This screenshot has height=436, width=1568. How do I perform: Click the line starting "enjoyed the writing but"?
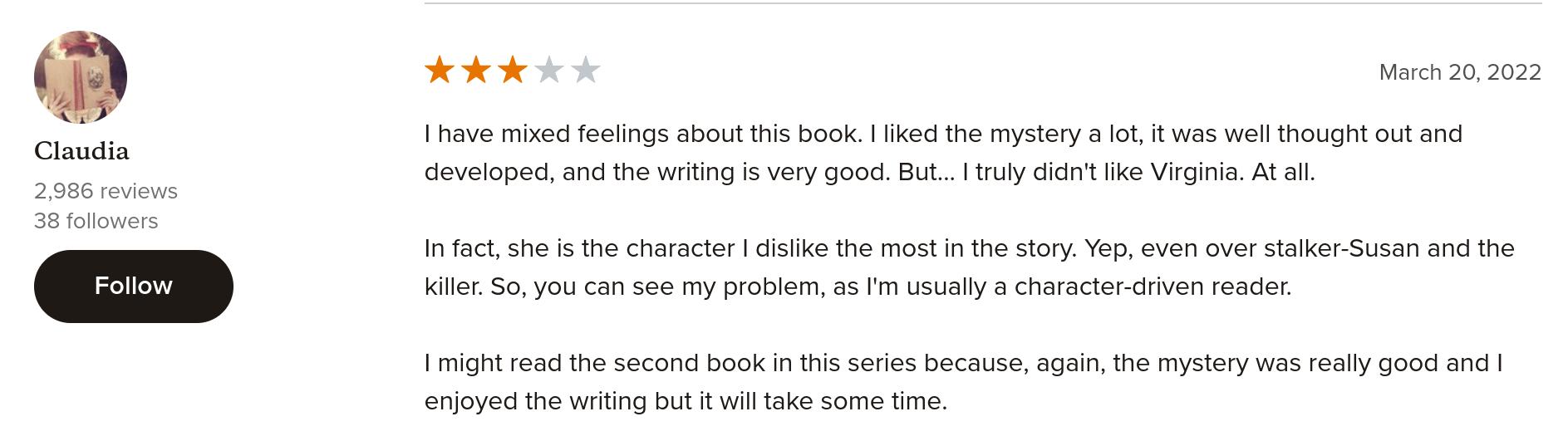tap(686, 401)
